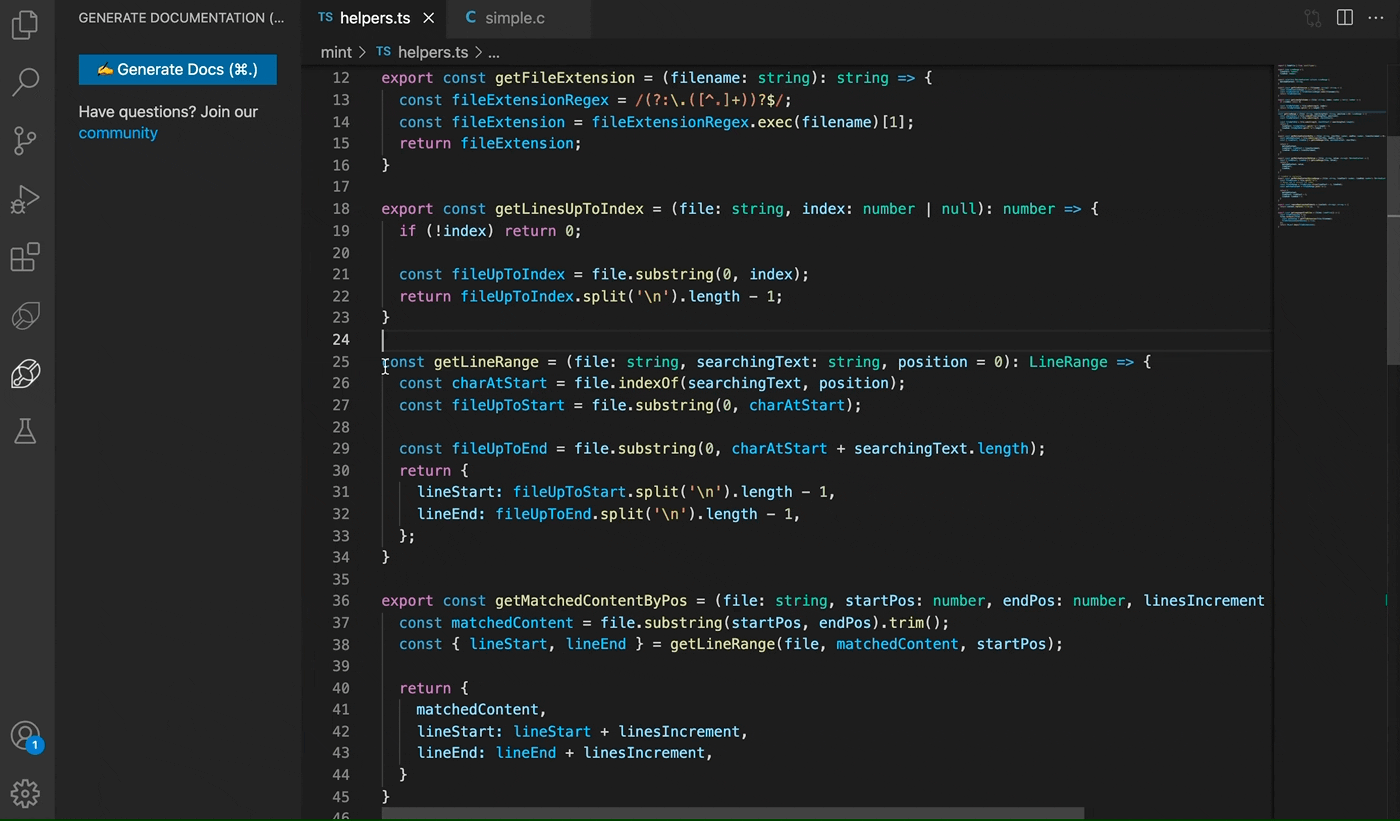The width and height of the screenshot is (1400, 821).
Task: Open the Explorer view in activity bar
Action: click(25, 24)
